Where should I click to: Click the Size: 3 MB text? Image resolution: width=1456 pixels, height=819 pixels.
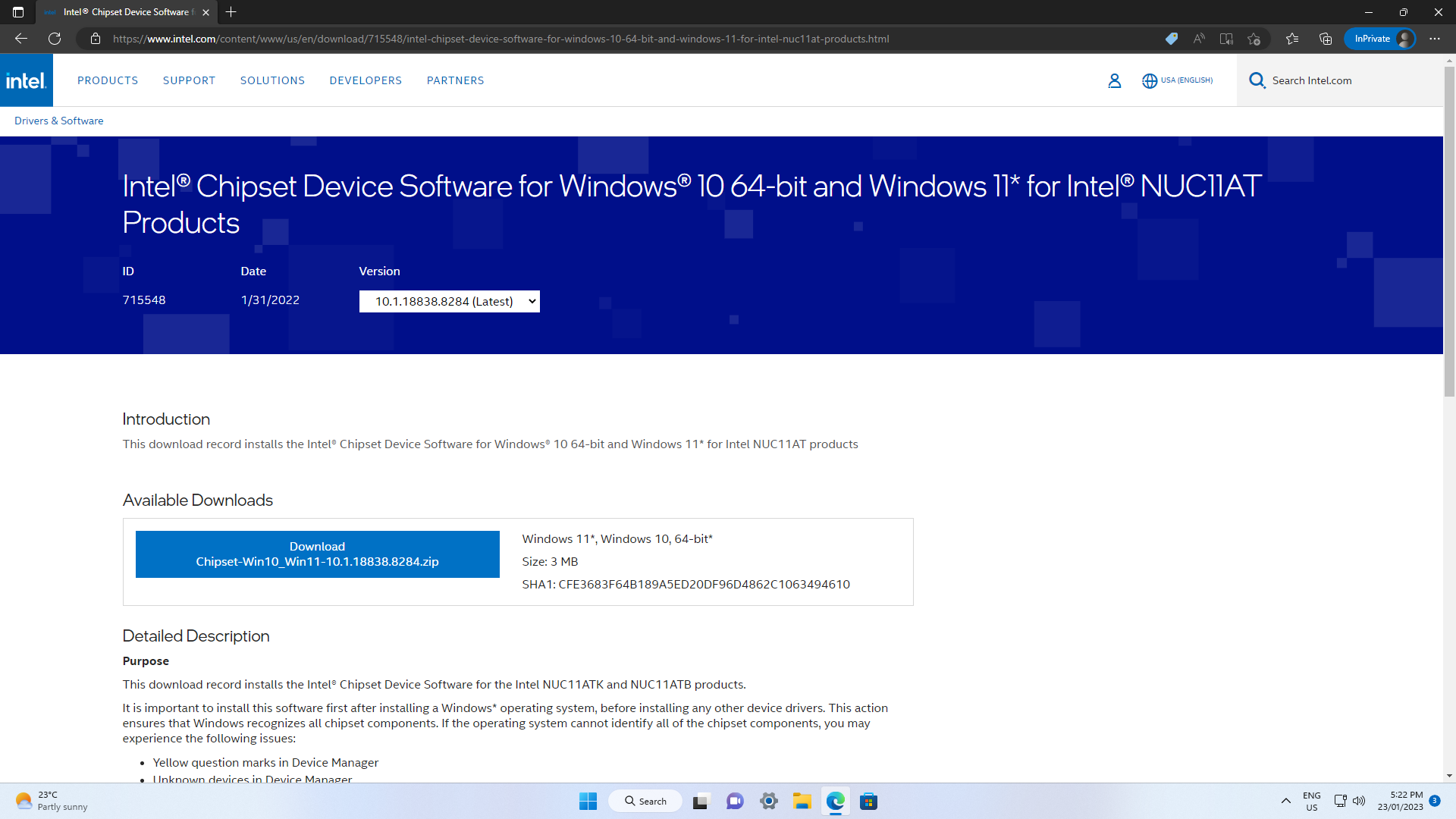tap(550, 562)
